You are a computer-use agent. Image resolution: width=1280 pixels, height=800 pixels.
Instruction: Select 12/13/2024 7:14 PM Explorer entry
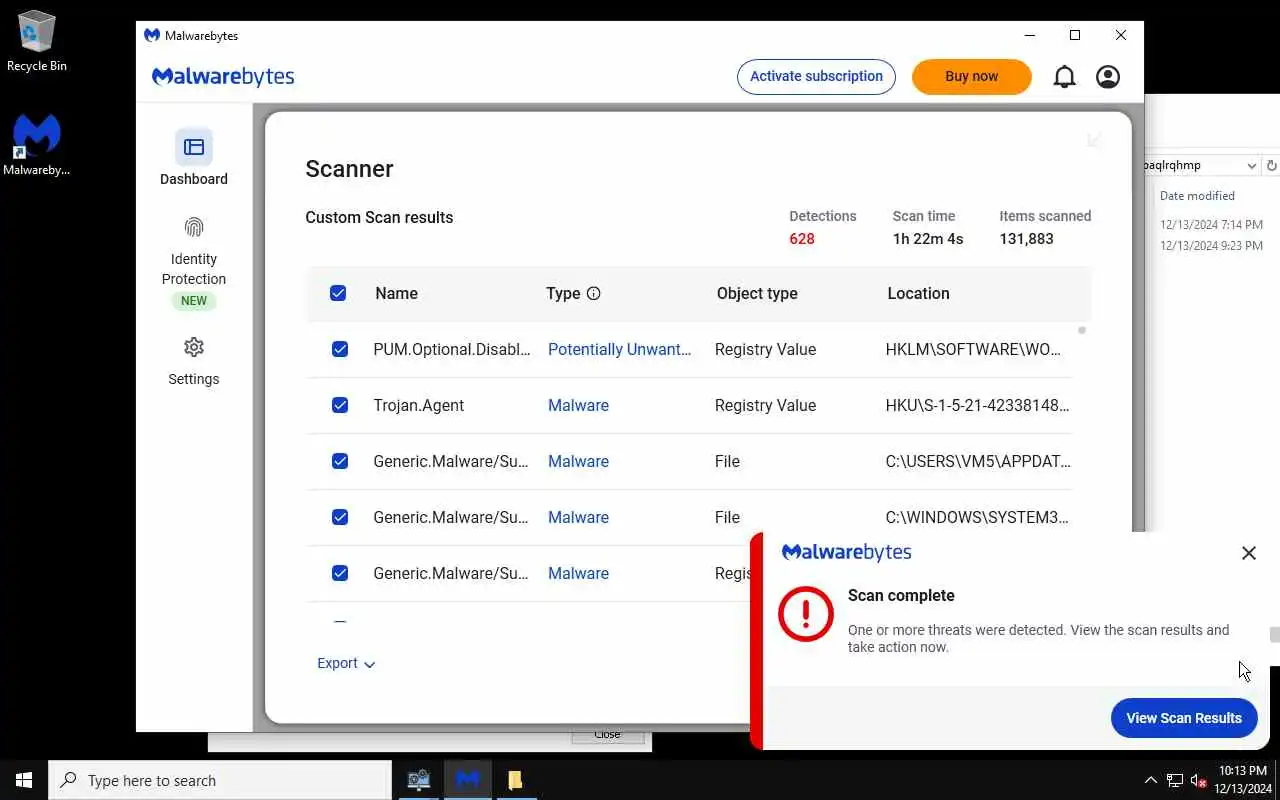[x=1211, y=225]
